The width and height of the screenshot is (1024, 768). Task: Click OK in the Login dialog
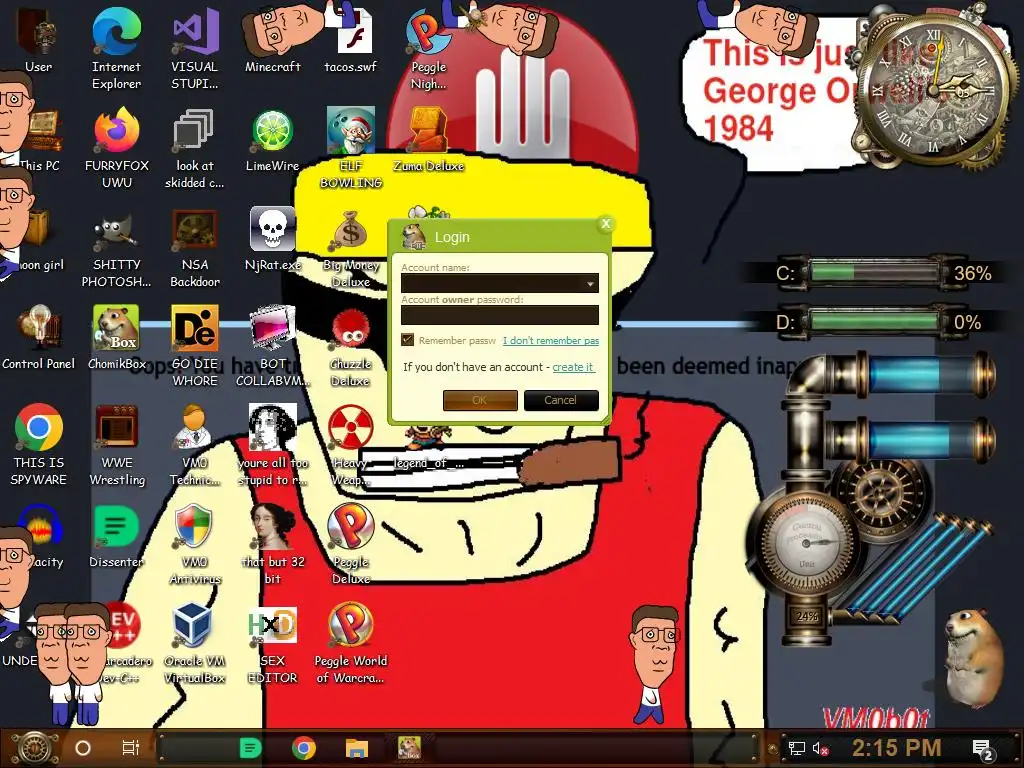(x=480, y=400)
